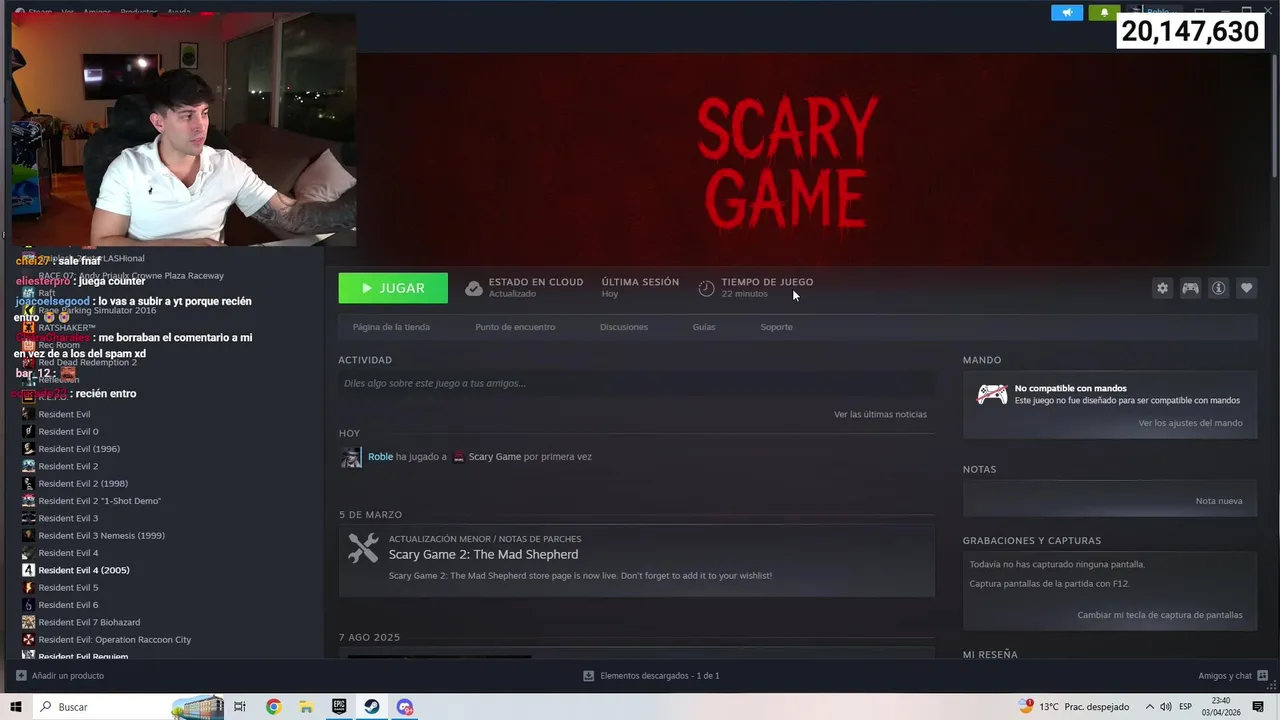Screen dimensions: 1280x720
Task: Open the Steam announcements megaphone icon
Action: (x=1067, y=13)
